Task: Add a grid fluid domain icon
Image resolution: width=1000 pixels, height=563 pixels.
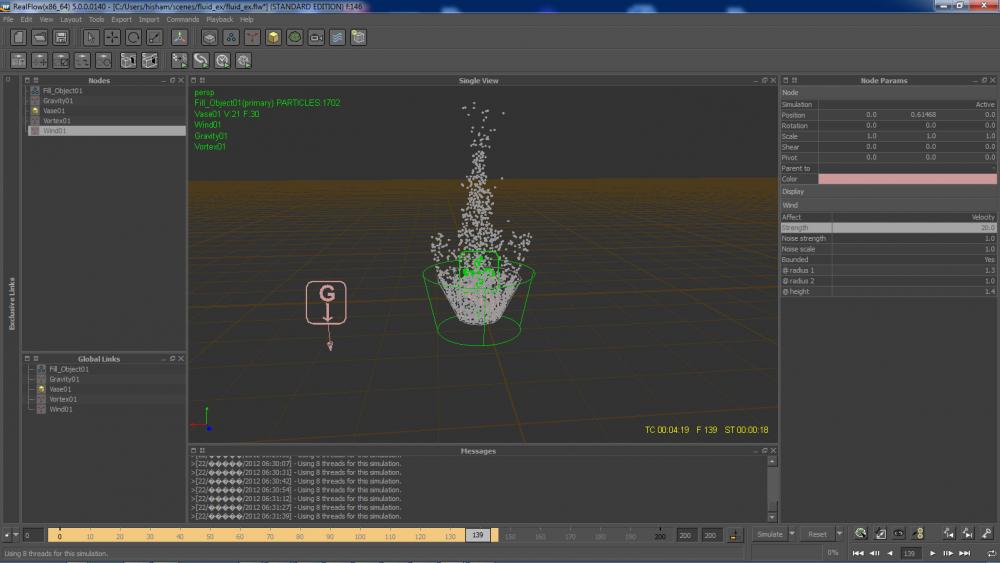Action: [x=209, y=38]
